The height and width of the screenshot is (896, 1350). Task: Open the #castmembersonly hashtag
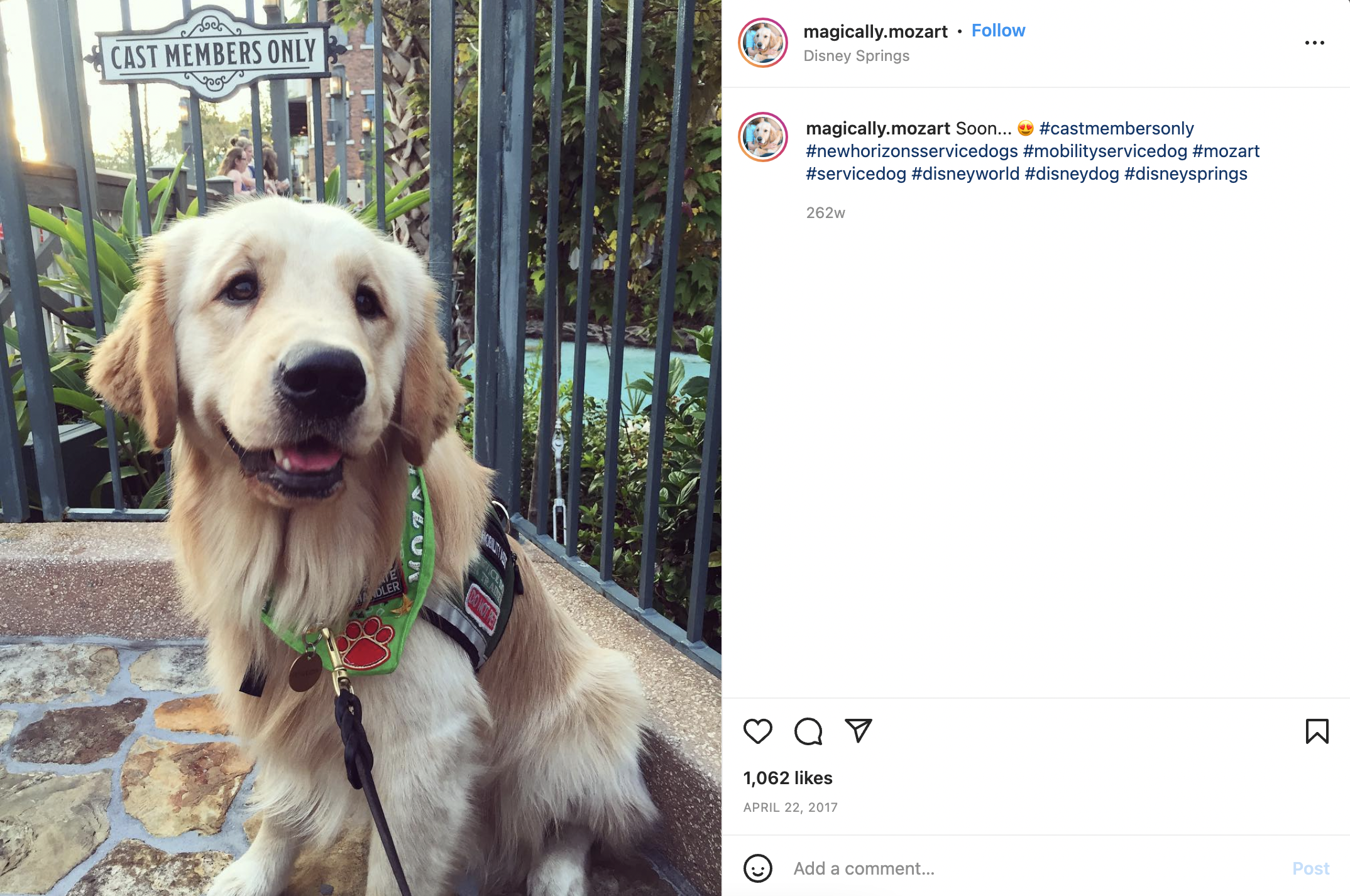tap(1116, 128)
